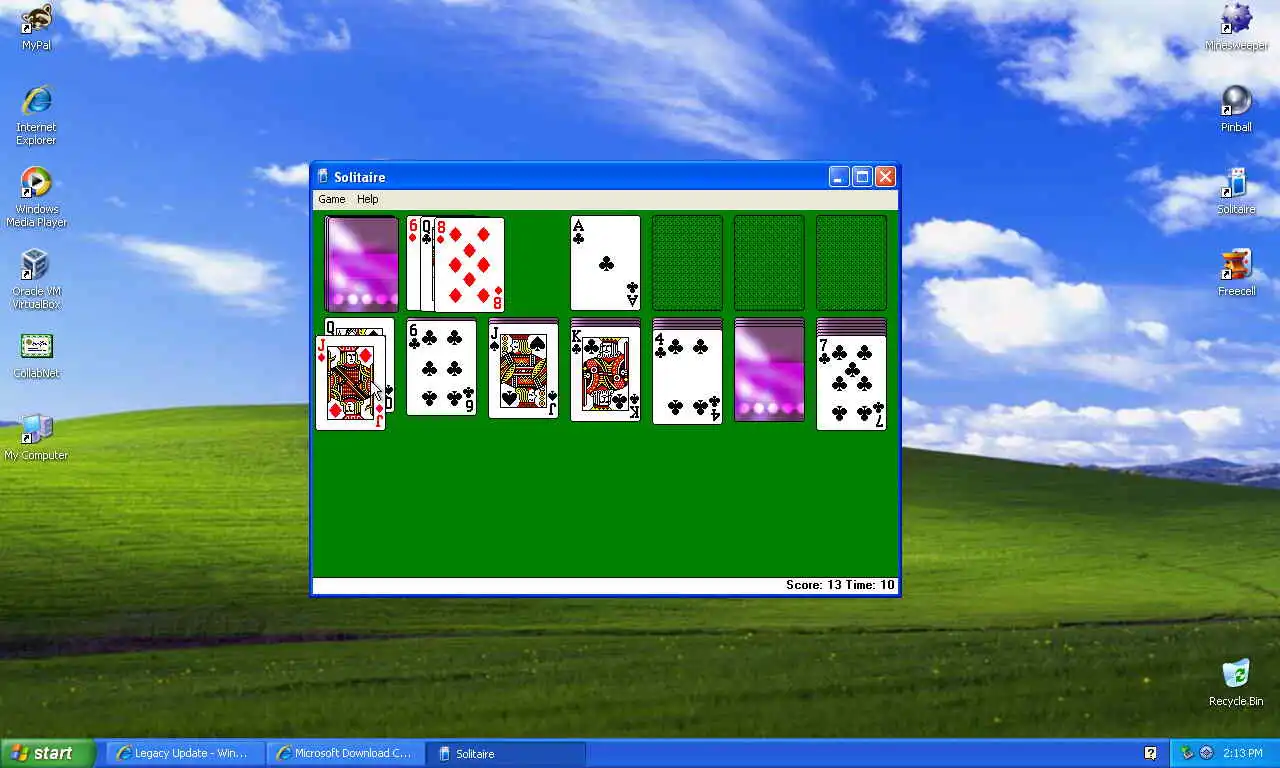The image size is (1280, 768).
Task: Click the Solitaire desktop shortcut icon
Action: (x=1236, y=191)
